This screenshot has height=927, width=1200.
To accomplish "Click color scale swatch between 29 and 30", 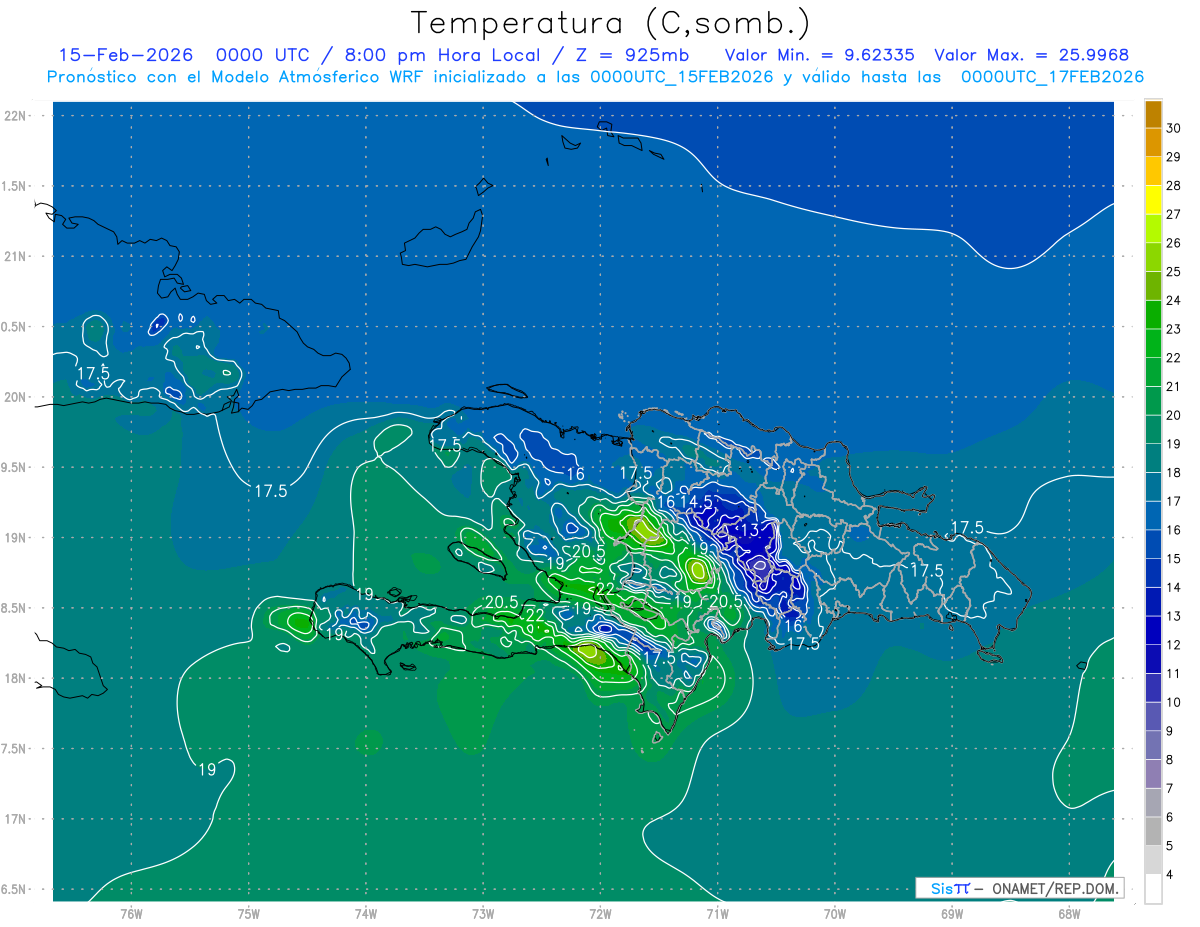I will pos(1153,142).
